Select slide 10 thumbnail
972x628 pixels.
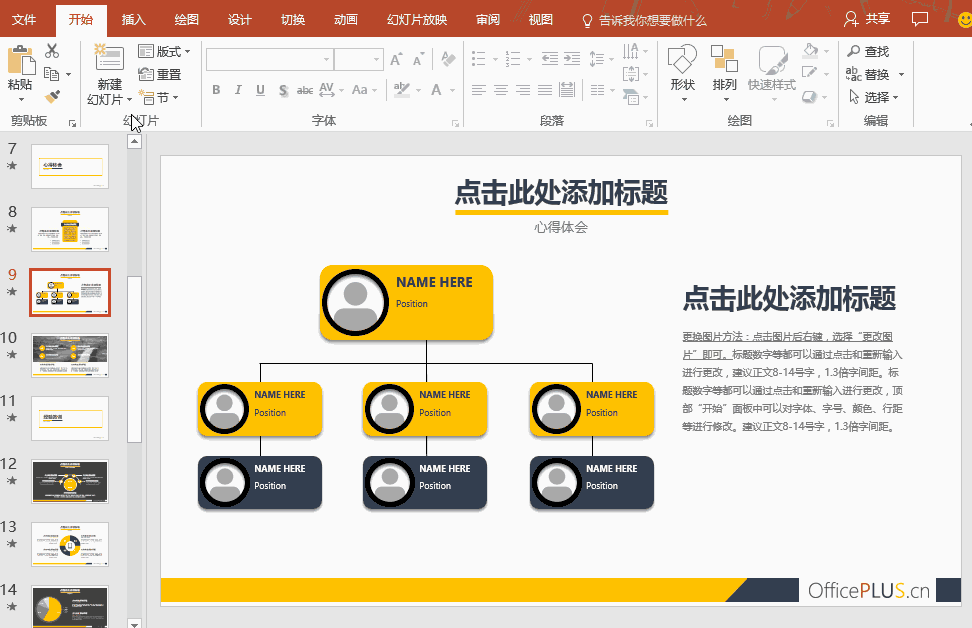[x=70, y=355]
